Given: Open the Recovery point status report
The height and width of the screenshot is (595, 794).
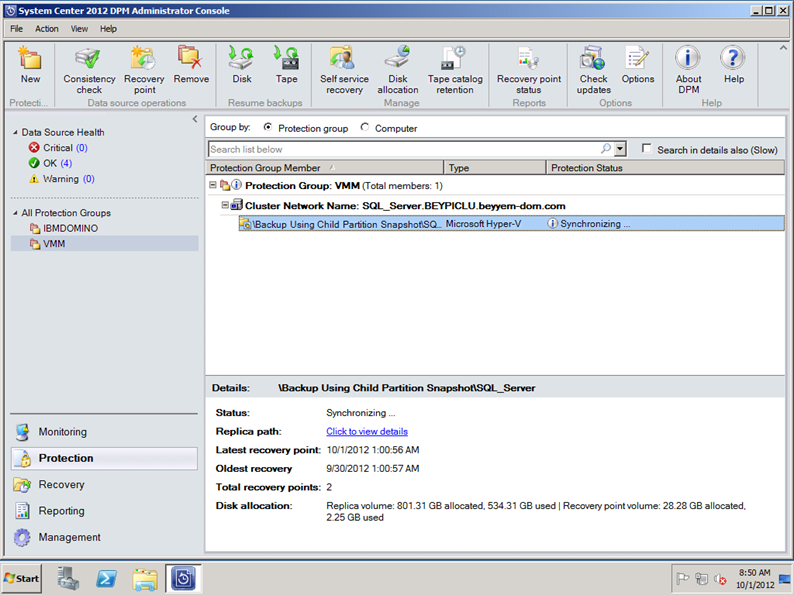Looking at the screenshot, I should point(529,70).
